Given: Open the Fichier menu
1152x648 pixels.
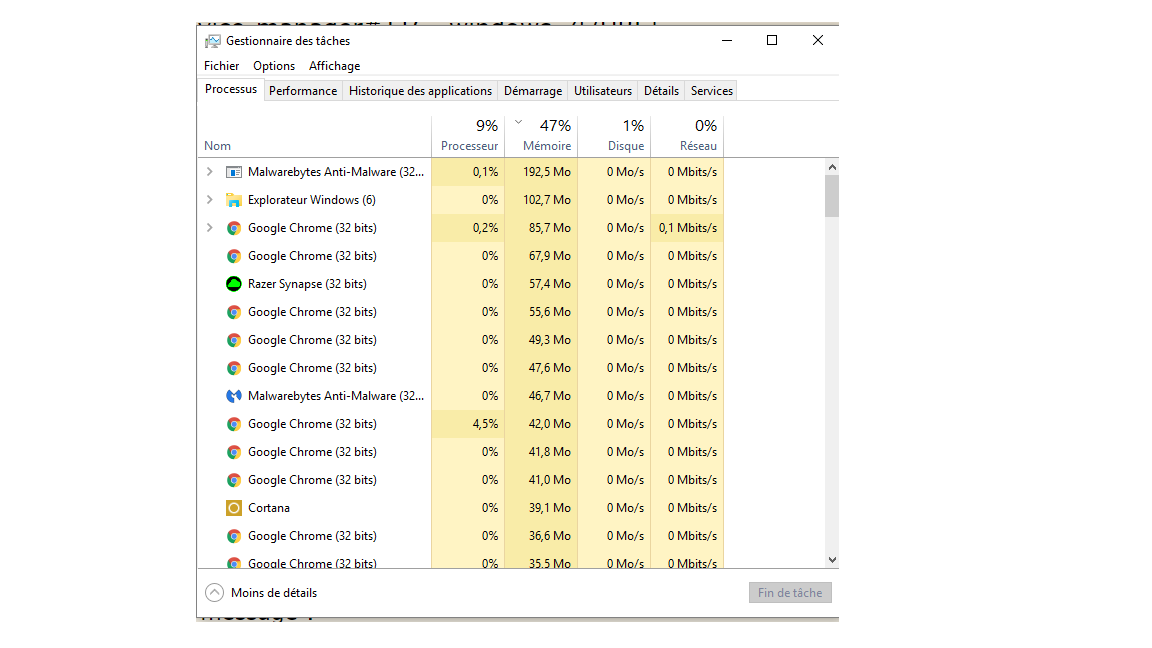Looking at the screenshot, I should pyautogui.click(x=222, y=66).
